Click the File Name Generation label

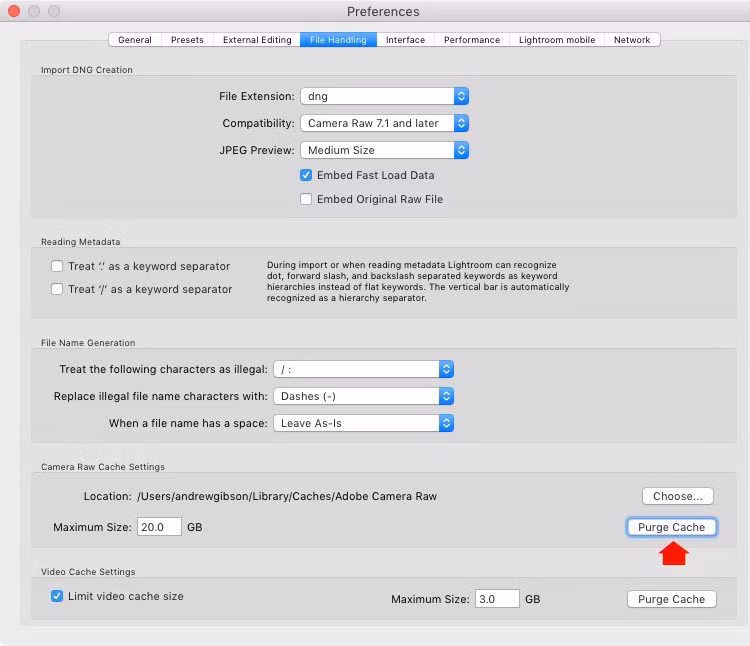coord(88,343)
